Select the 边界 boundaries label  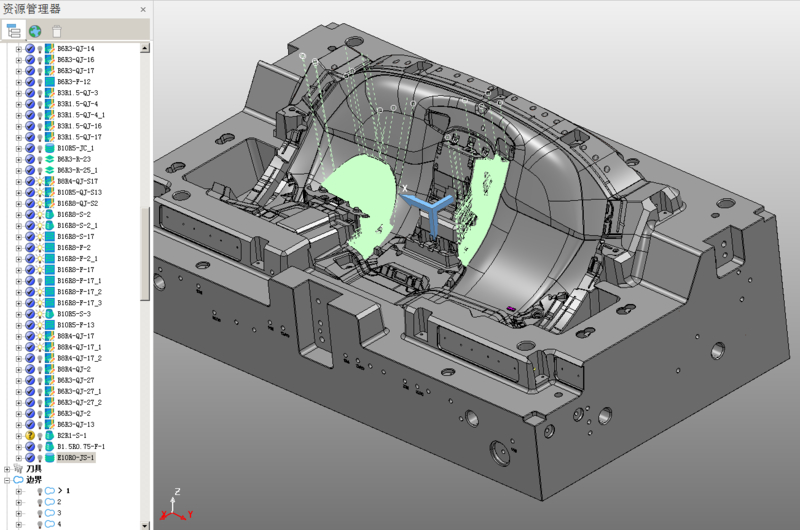click(34, 480)
